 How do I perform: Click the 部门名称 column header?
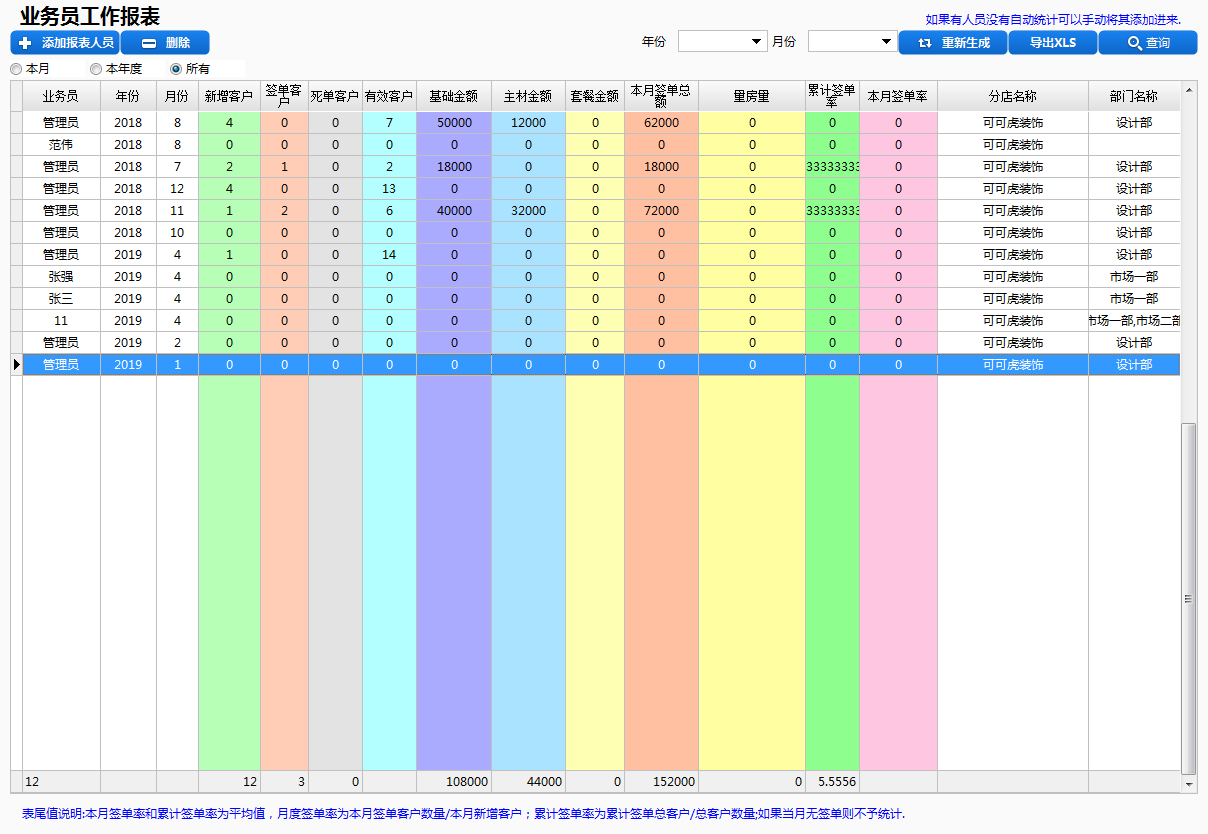pyautogui.click(x=1134, y=97)
